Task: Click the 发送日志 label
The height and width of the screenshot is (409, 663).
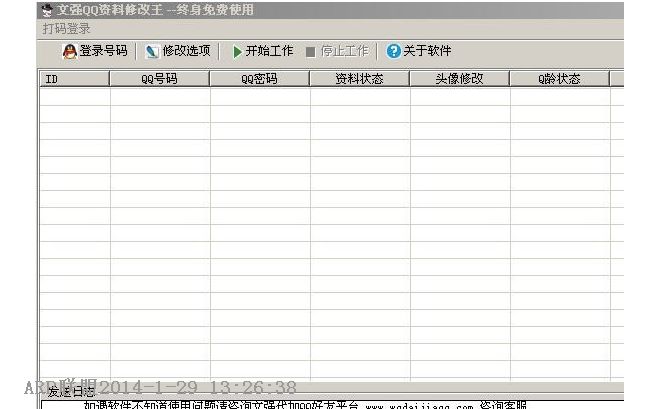Action: point(71,392)
